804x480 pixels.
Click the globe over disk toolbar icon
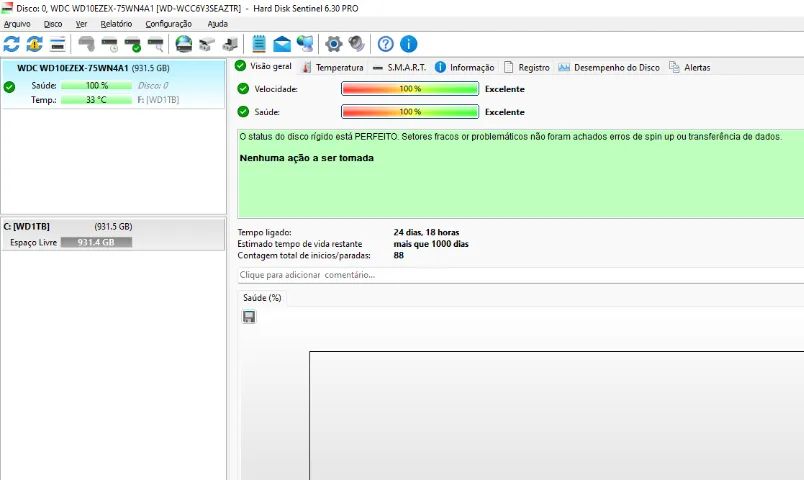coord(184,44)
